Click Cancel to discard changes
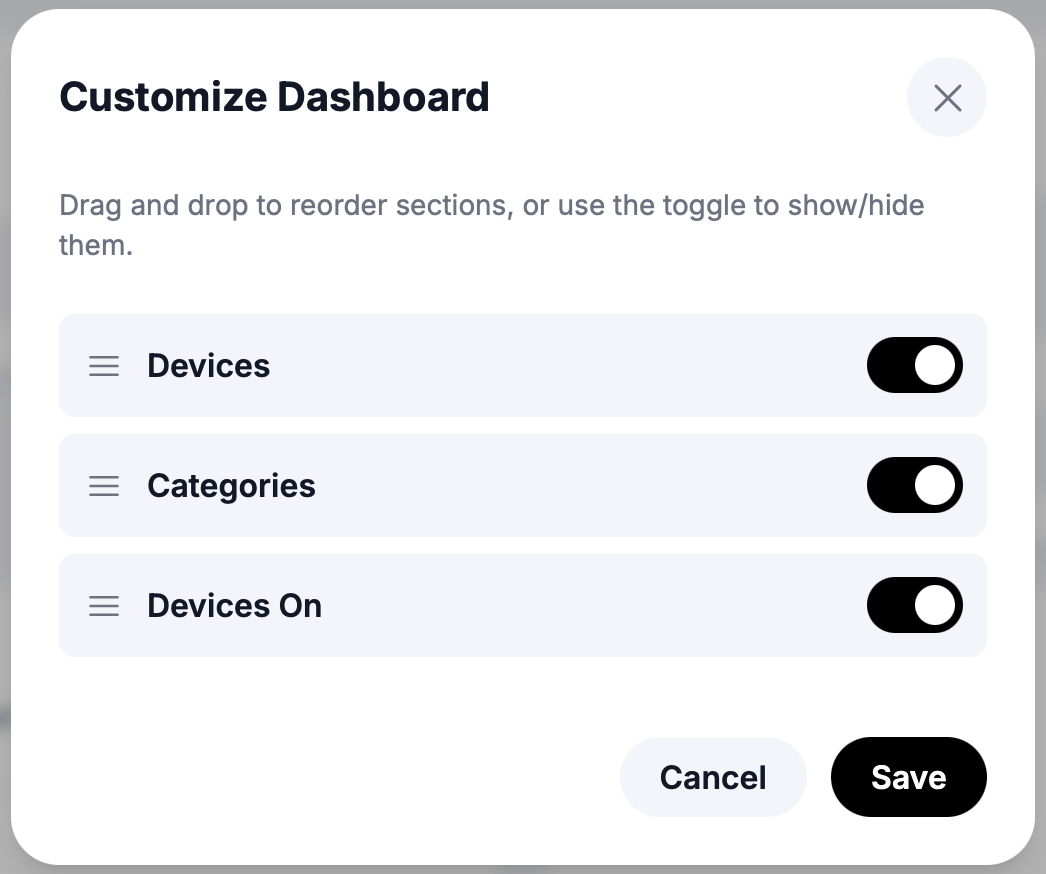This screenshot has width=1046, height=874. [x=713, y=777]
